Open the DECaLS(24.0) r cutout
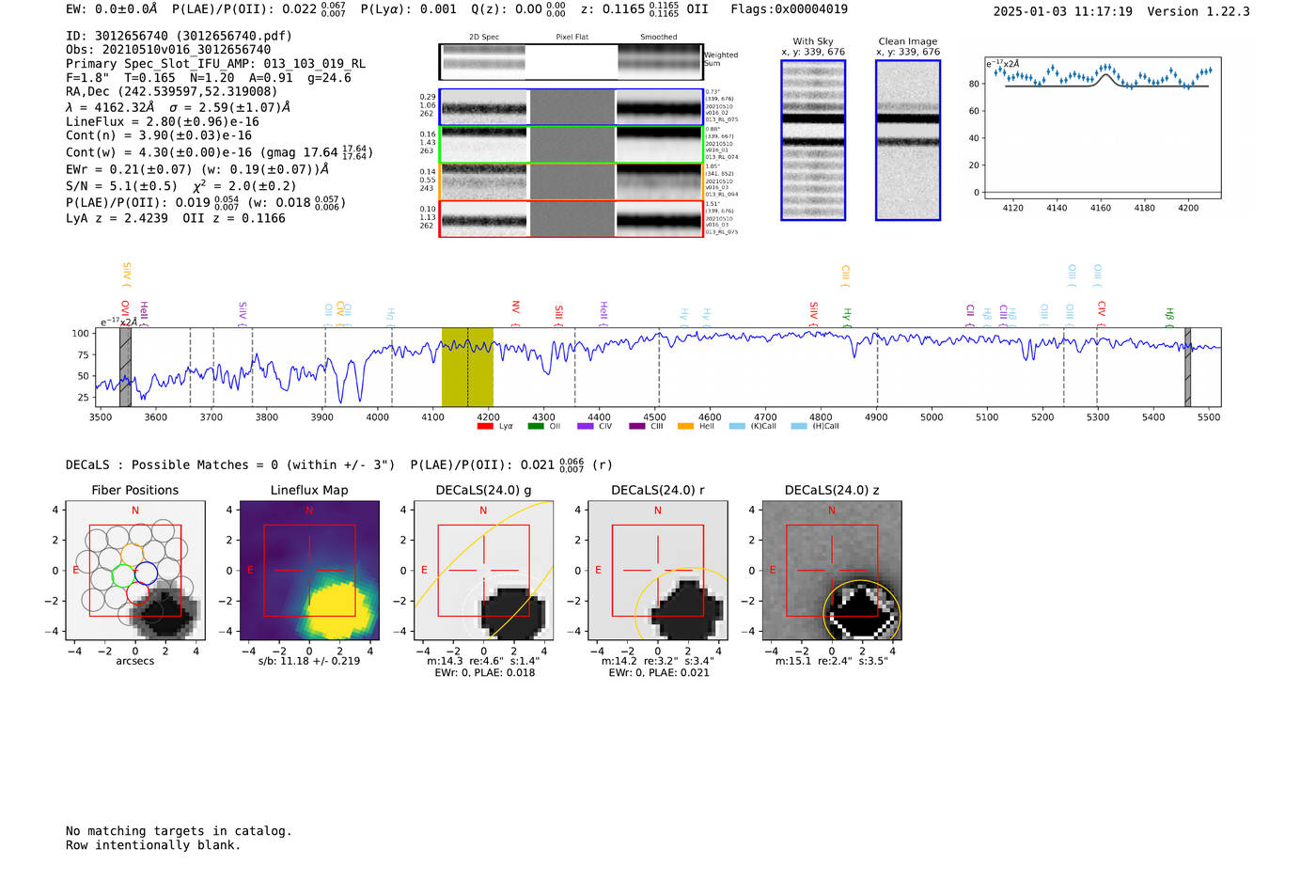1316x896 pixels. point(658,571)
